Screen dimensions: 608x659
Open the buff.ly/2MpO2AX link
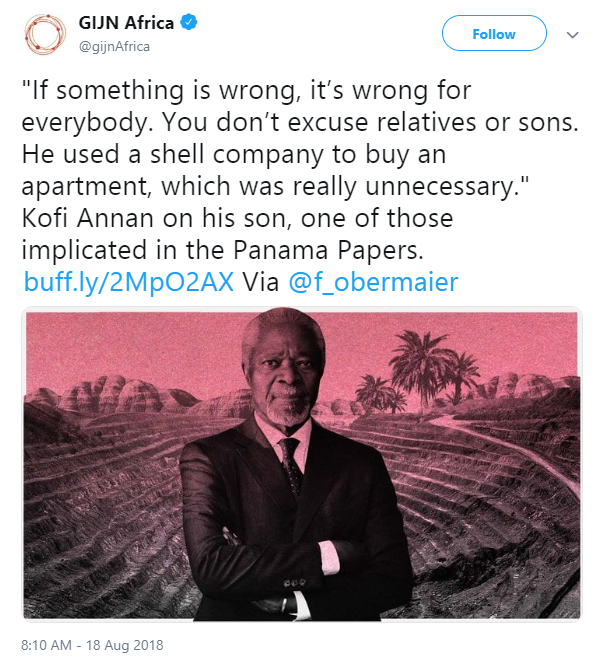(x=129, y=282)
